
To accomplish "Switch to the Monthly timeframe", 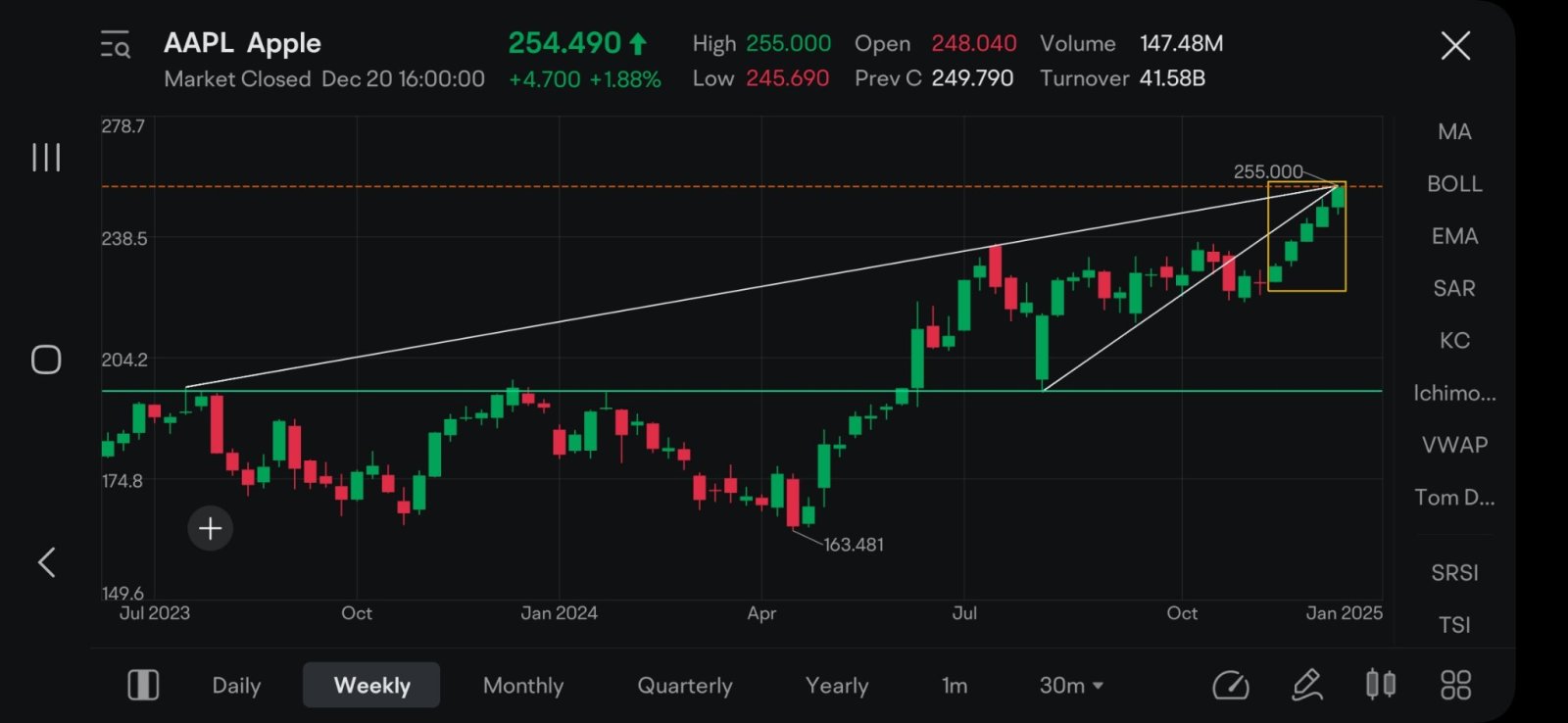I will click(x=523, y=686).
